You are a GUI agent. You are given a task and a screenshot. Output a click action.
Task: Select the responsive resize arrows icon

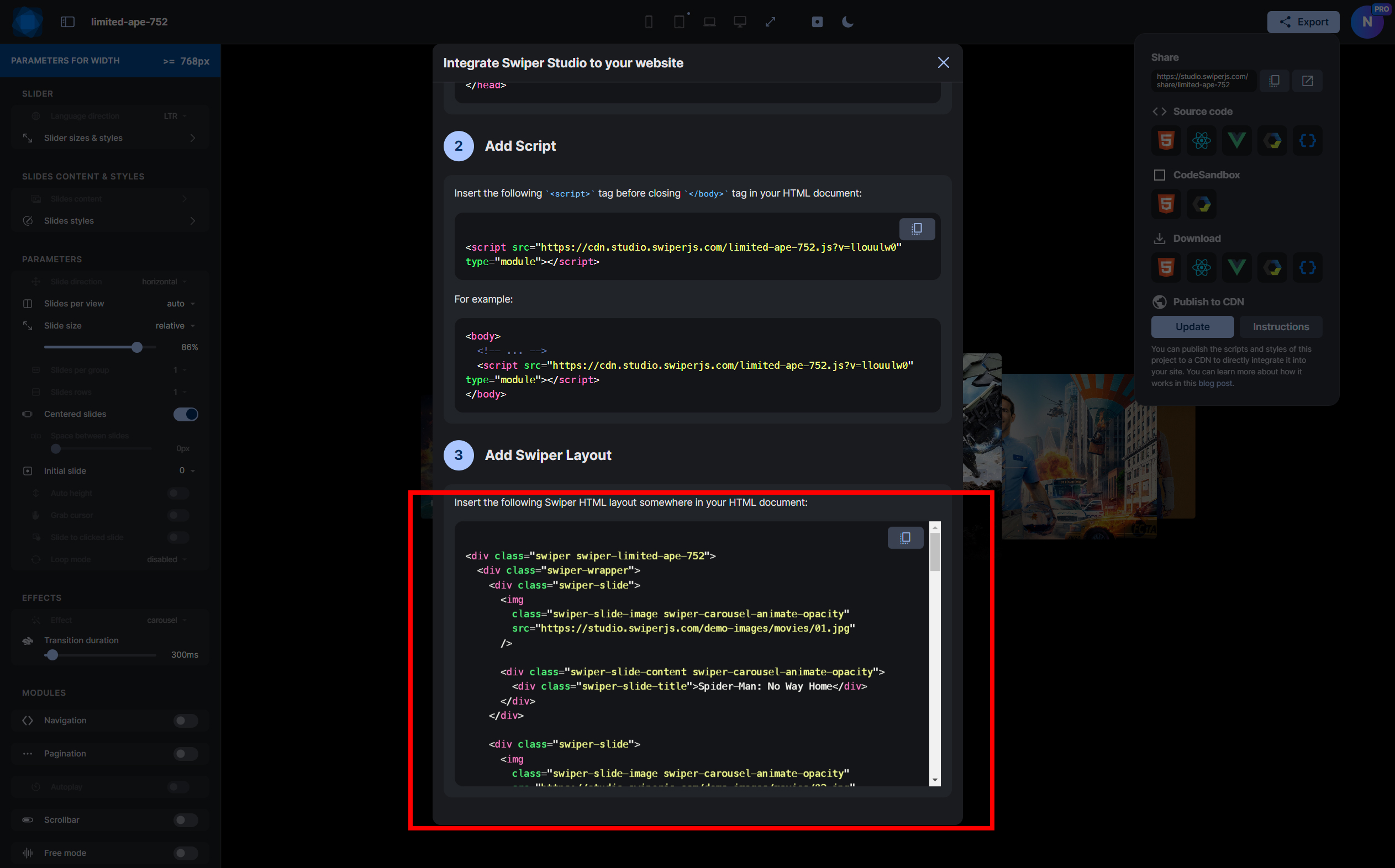(771, 22)
